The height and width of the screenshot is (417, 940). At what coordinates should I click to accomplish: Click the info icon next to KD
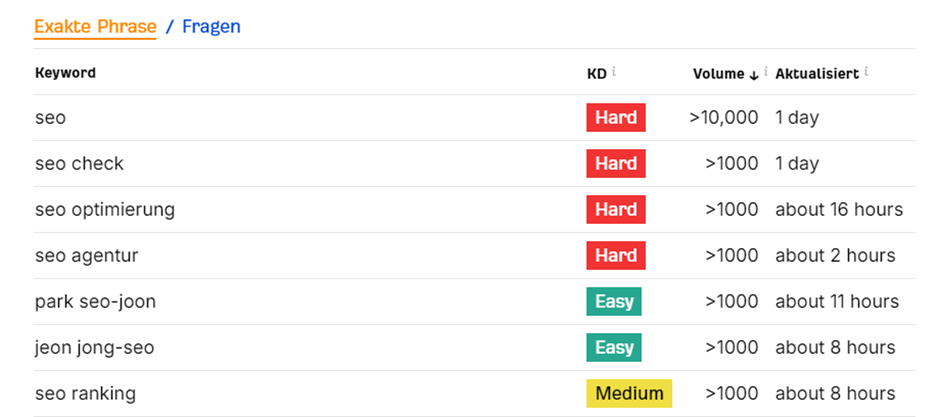tap(614, 71)
